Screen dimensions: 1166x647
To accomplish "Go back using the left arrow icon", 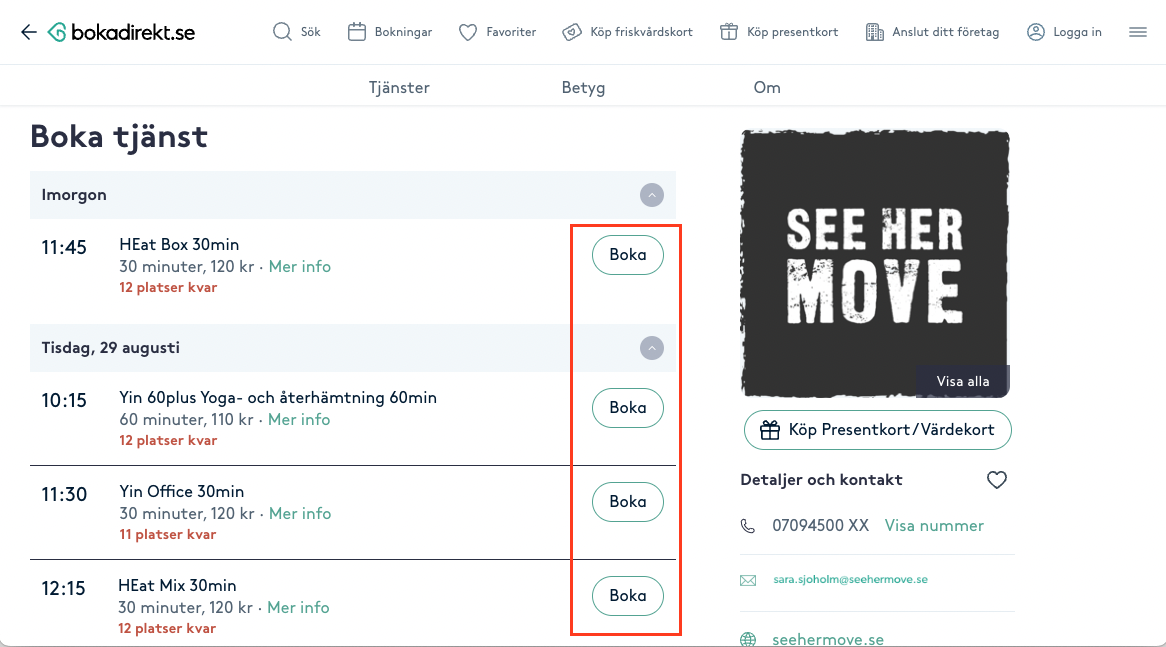I will point(28,32).
